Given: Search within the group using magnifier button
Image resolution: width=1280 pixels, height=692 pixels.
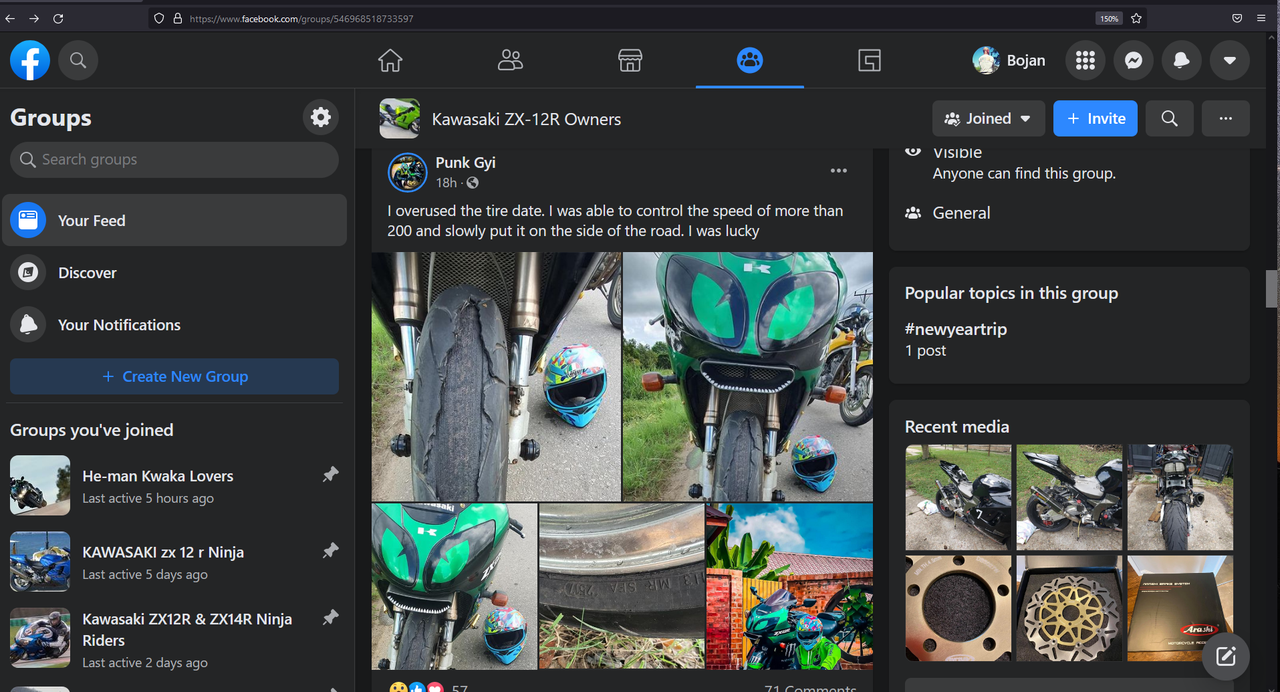Looking at the screenshot, I should [x=1169, y=118].
